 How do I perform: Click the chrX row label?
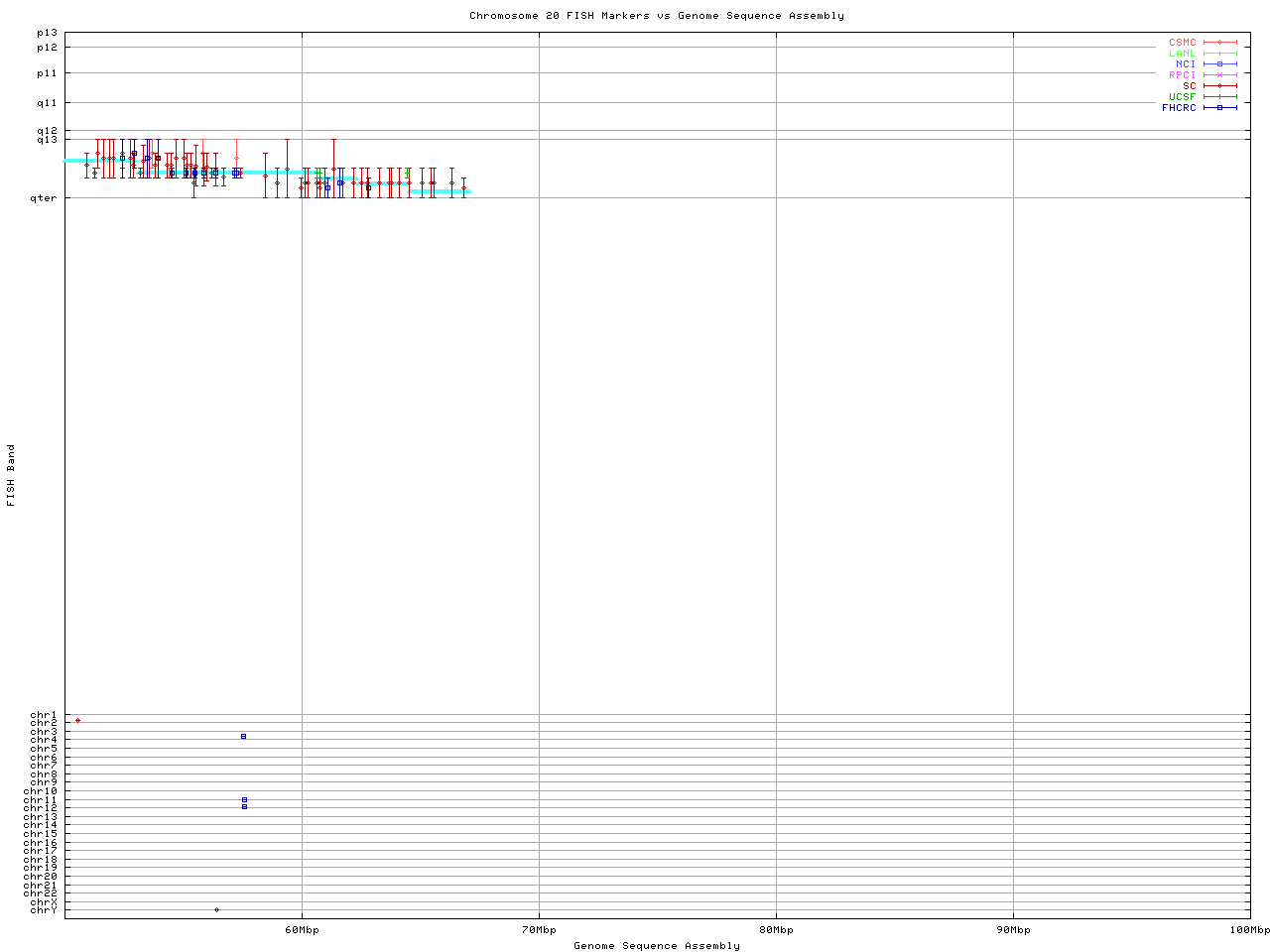(44, 901)
